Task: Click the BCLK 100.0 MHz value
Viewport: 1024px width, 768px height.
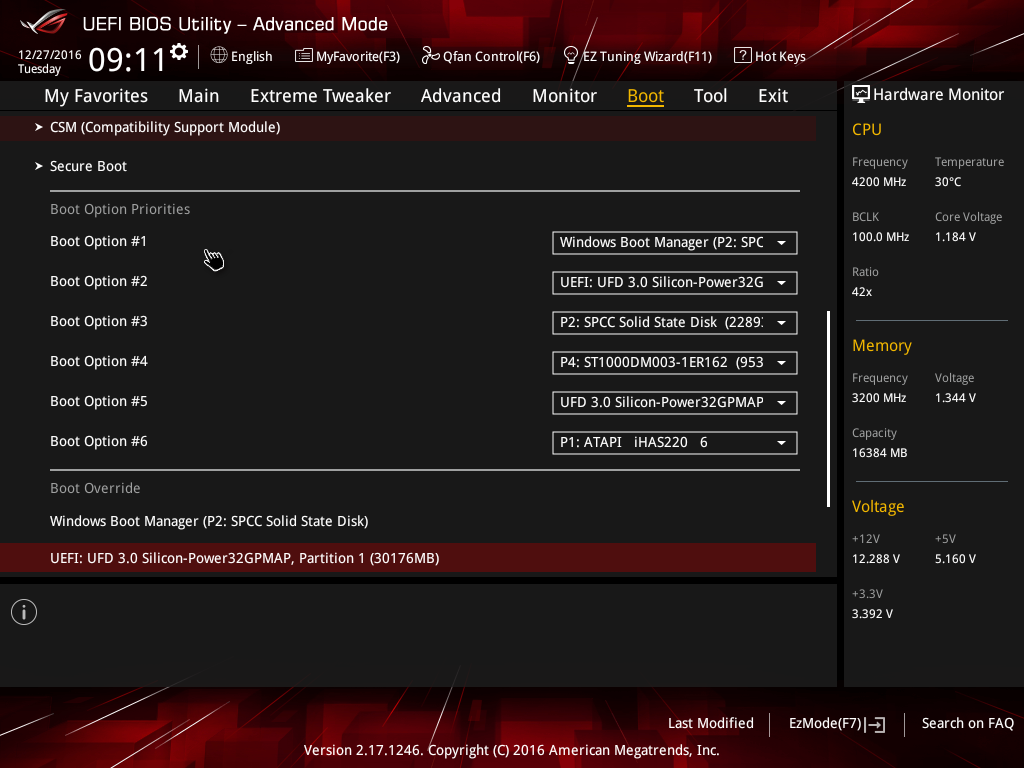Action: click(x=880, y=237)
